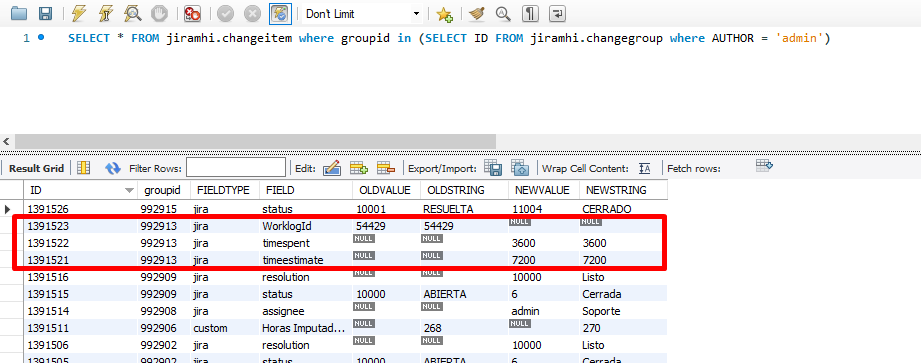Select the Result Grid tab

click(x=36, y=169)
